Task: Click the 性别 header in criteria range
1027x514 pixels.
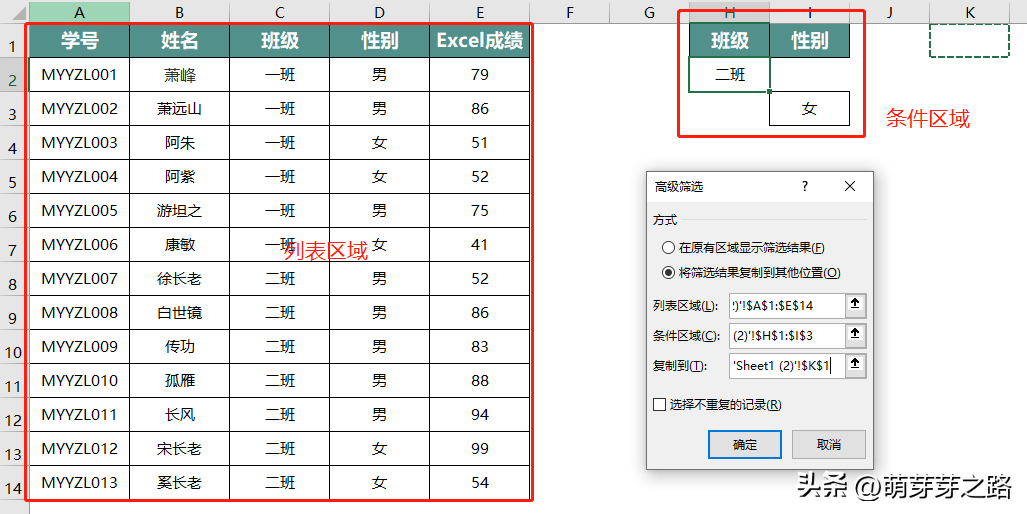Action: pyautogui.click(x=810, y=41)
